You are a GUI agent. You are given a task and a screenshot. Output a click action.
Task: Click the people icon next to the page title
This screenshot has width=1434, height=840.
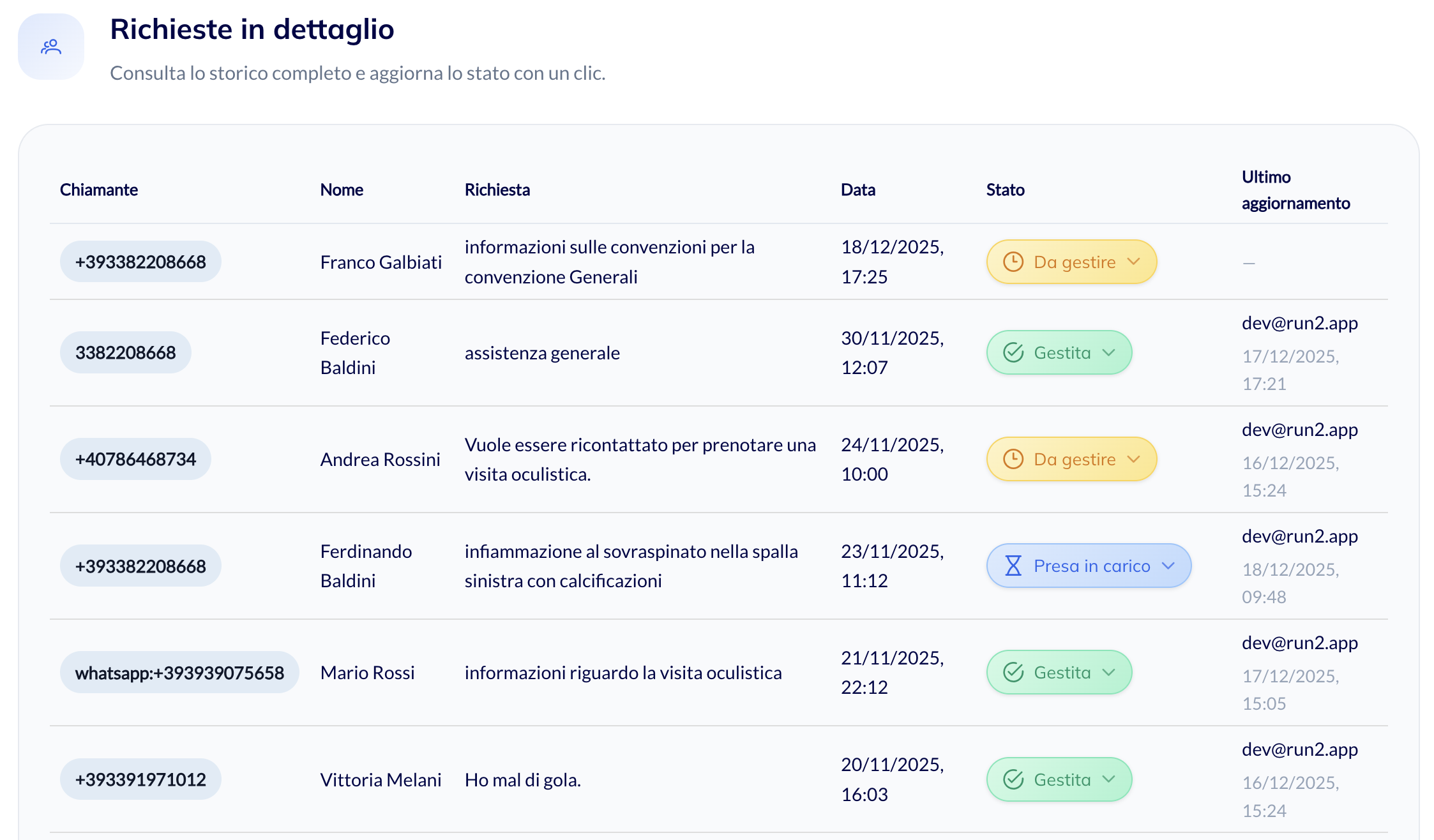pyautogui.click(x=51, y=46)
